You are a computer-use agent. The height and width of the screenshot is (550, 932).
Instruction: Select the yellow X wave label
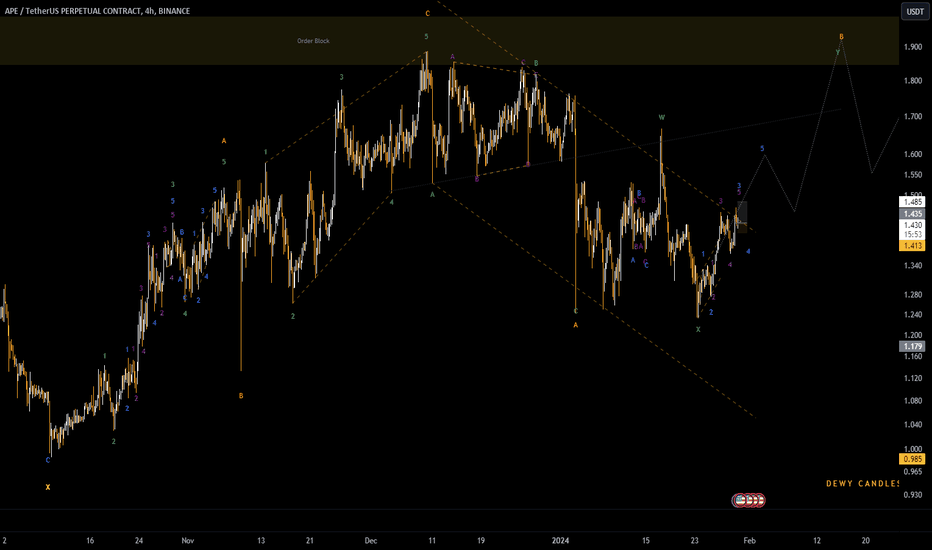(x=48, y=488)
